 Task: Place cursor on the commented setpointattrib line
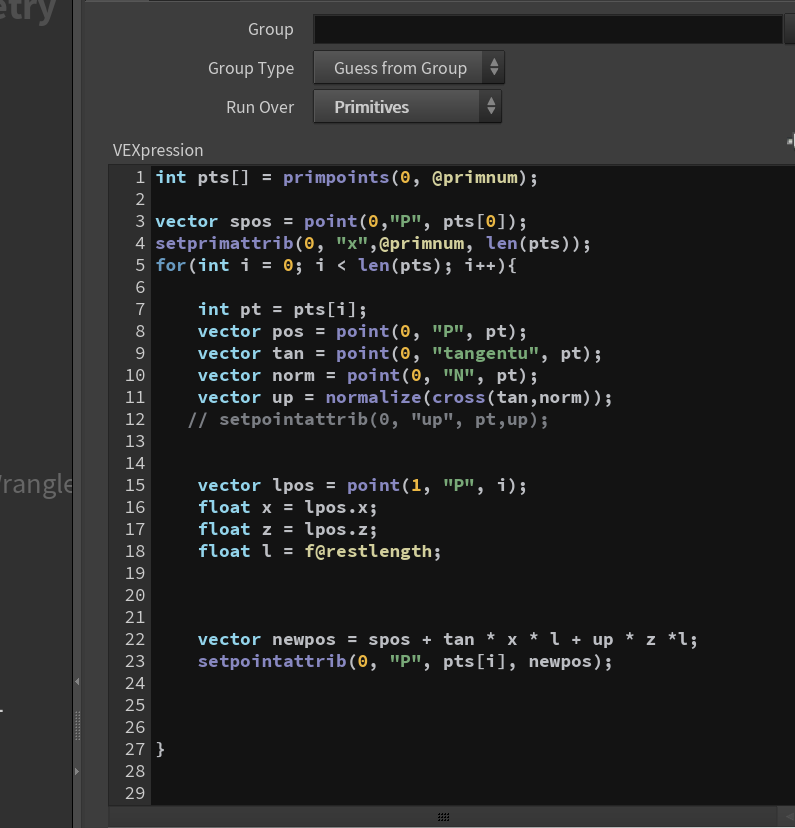tap(368, 420)
